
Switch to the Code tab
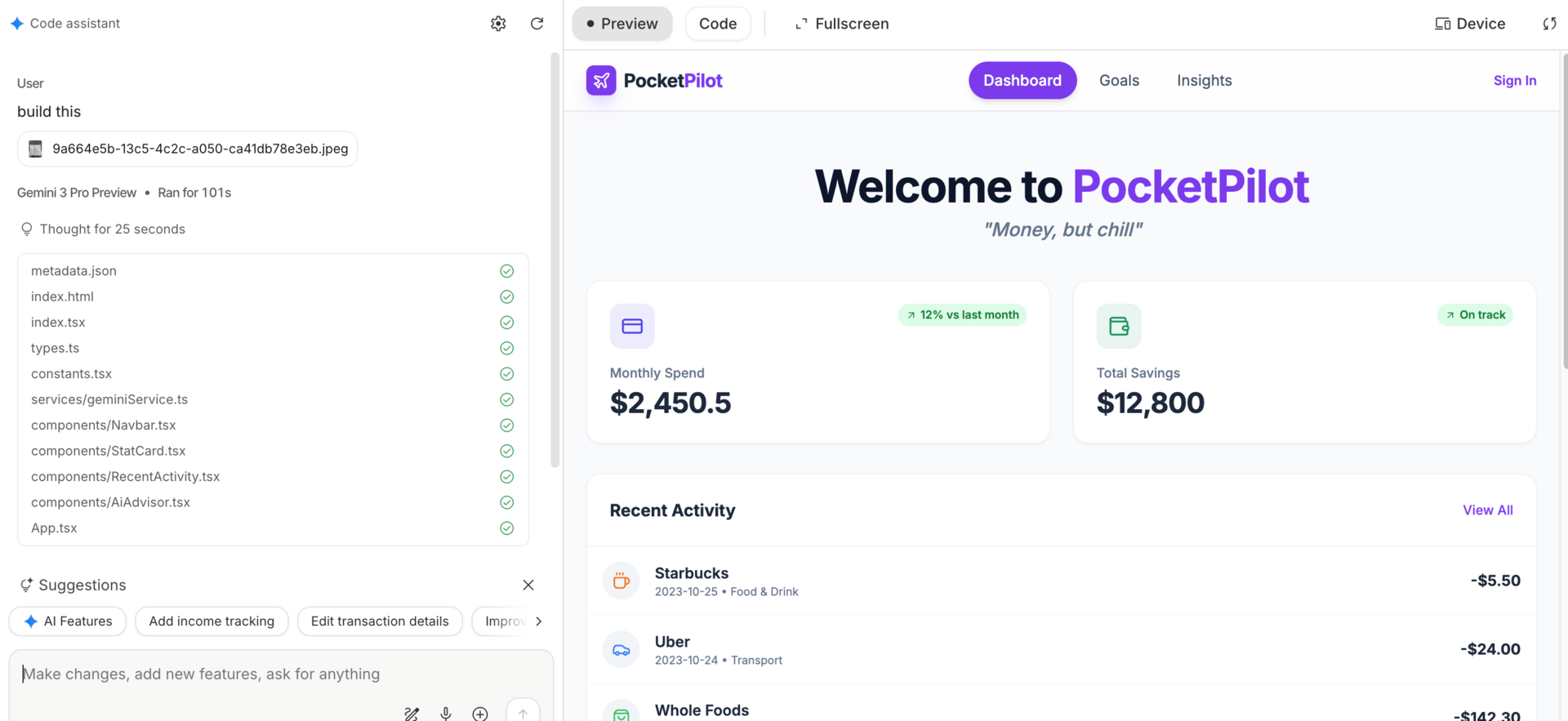[x=718, y=24]
